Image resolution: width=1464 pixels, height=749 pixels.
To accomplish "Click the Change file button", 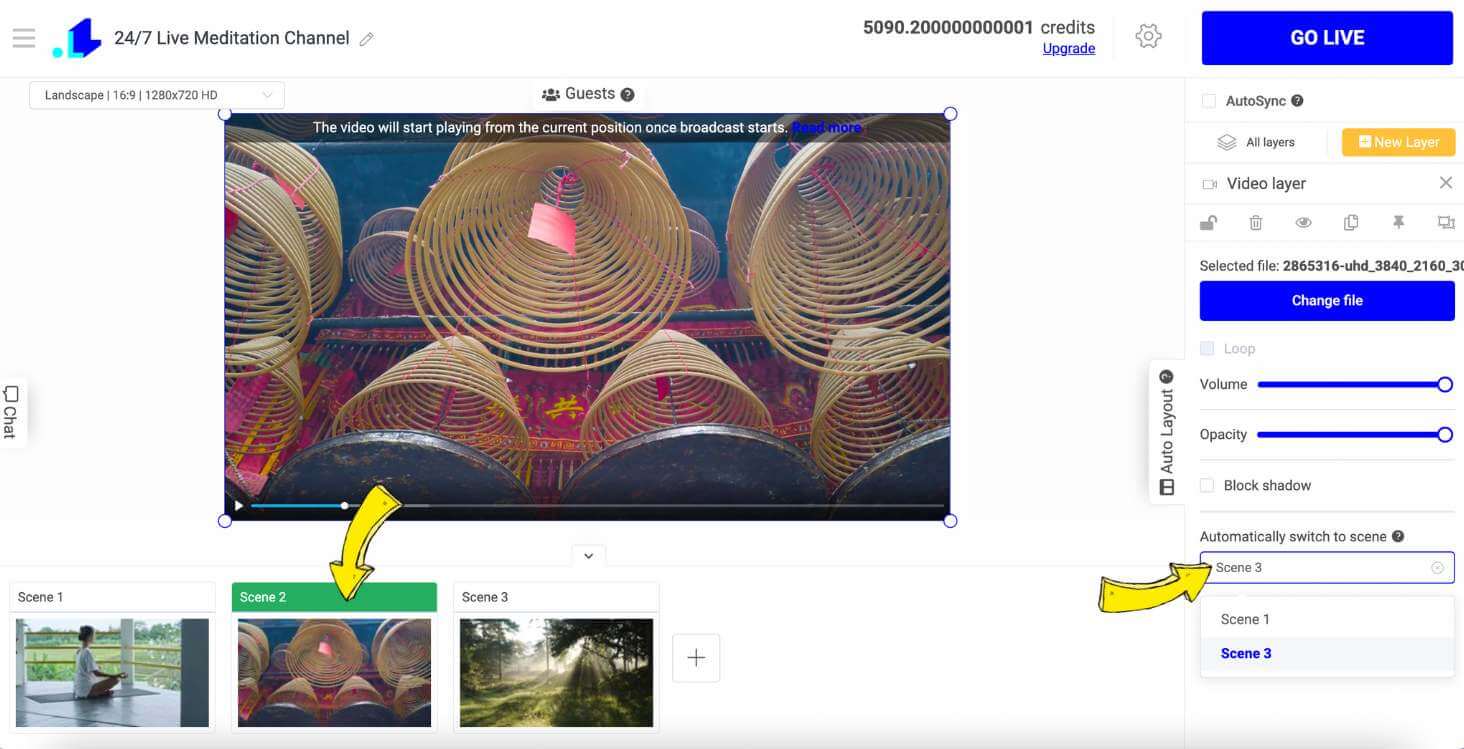I will (1327, 301).
